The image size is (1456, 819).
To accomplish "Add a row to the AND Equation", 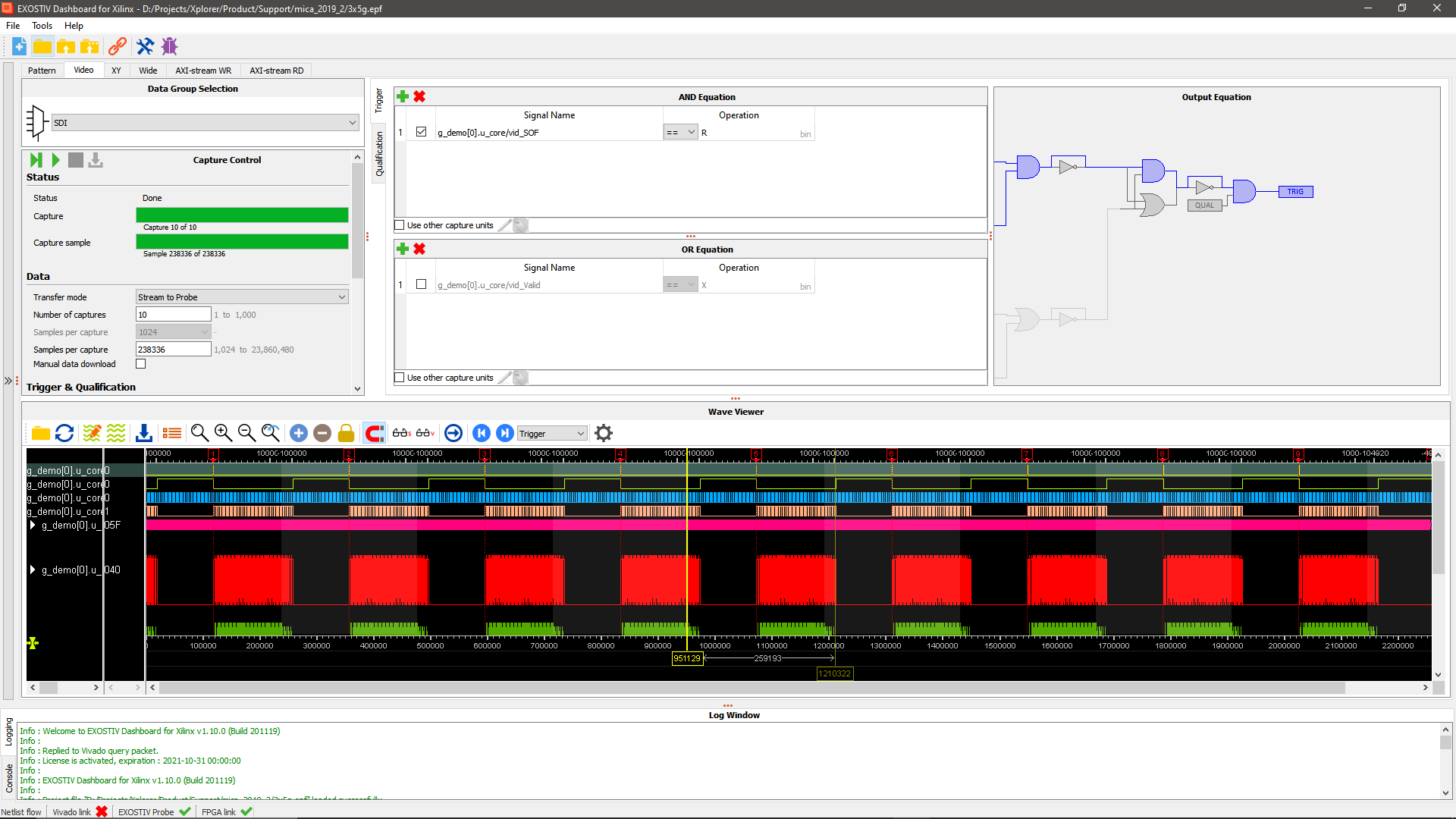I will pos(403,96).
